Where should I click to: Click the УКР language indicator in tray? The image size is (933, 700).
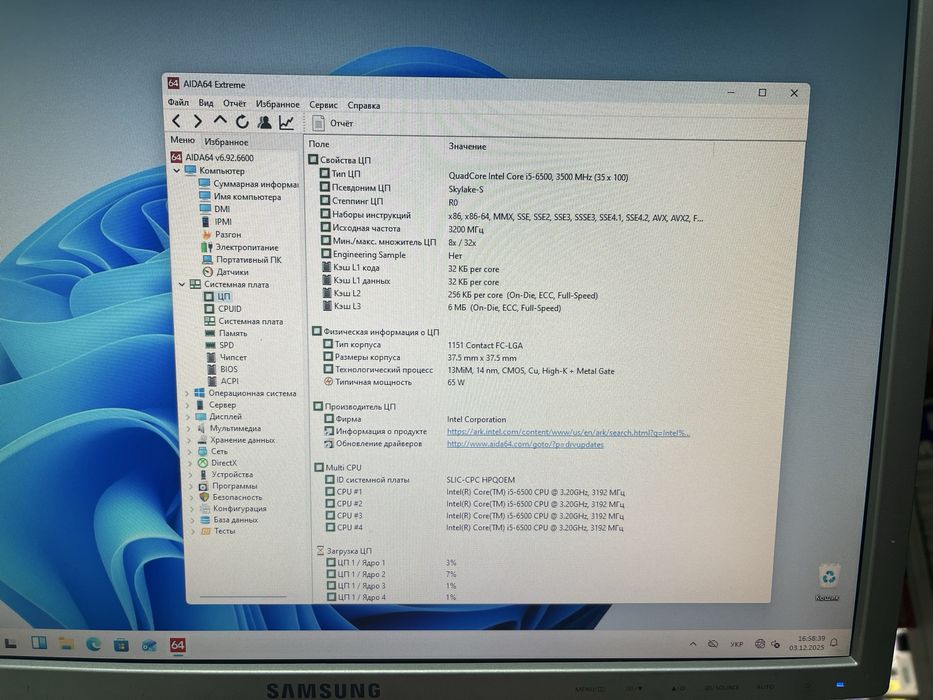(737, 644)
